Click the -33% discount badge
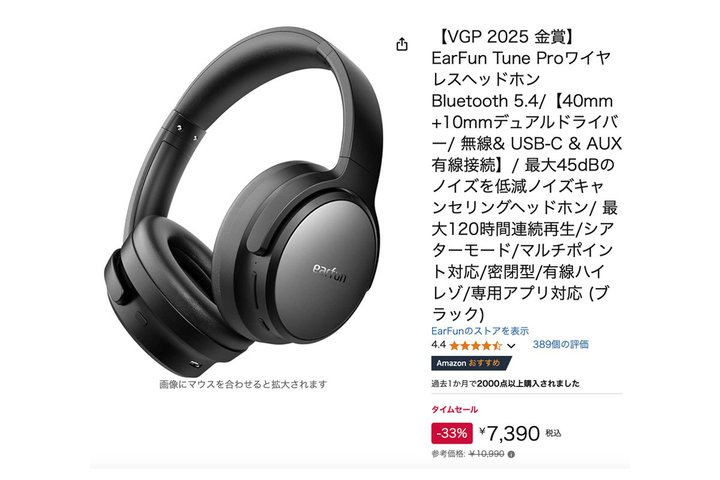 click(x=452, y=433)
